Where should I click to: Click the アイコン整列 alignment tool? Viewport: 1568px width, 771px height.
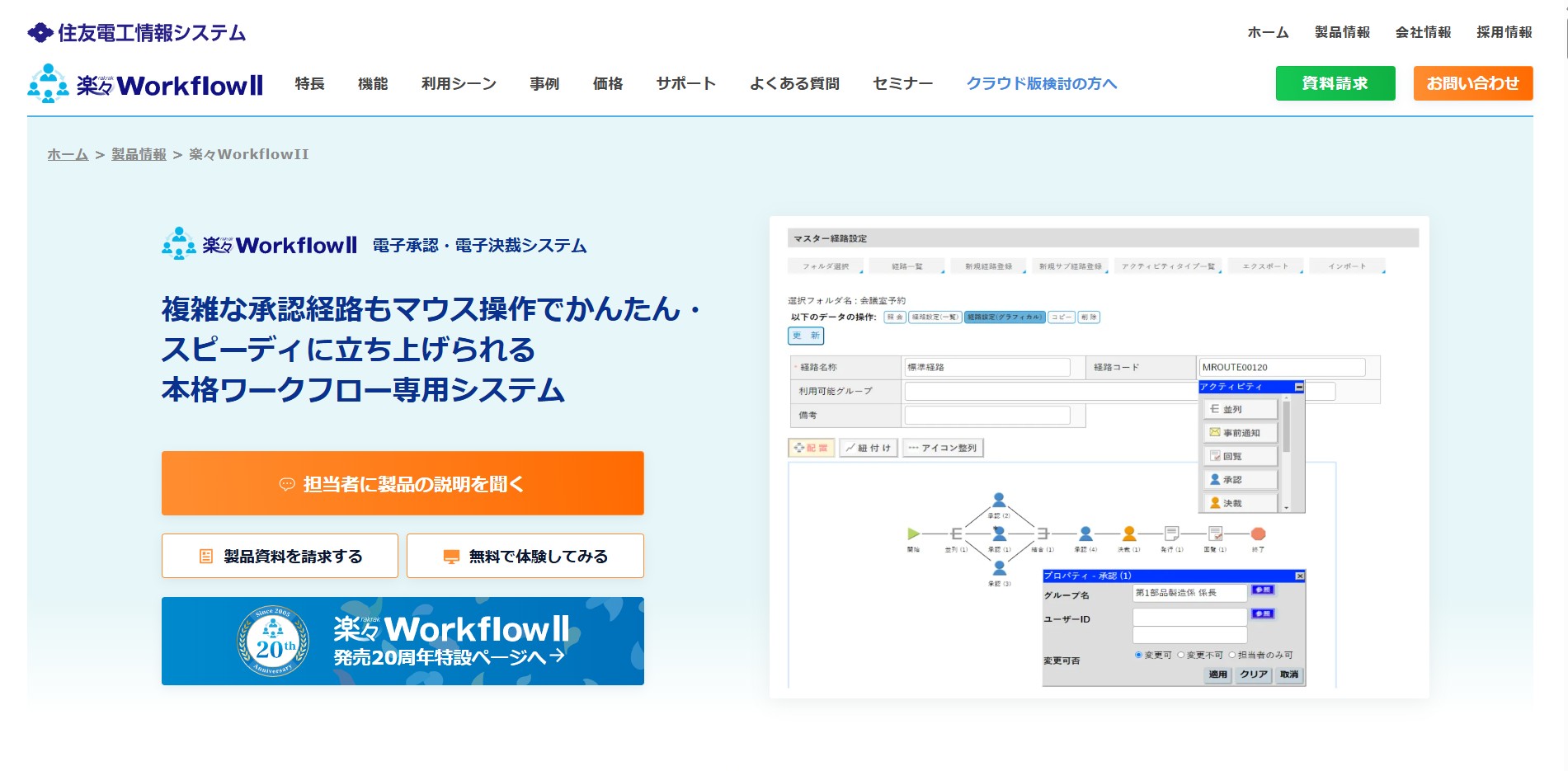[942, 448]
